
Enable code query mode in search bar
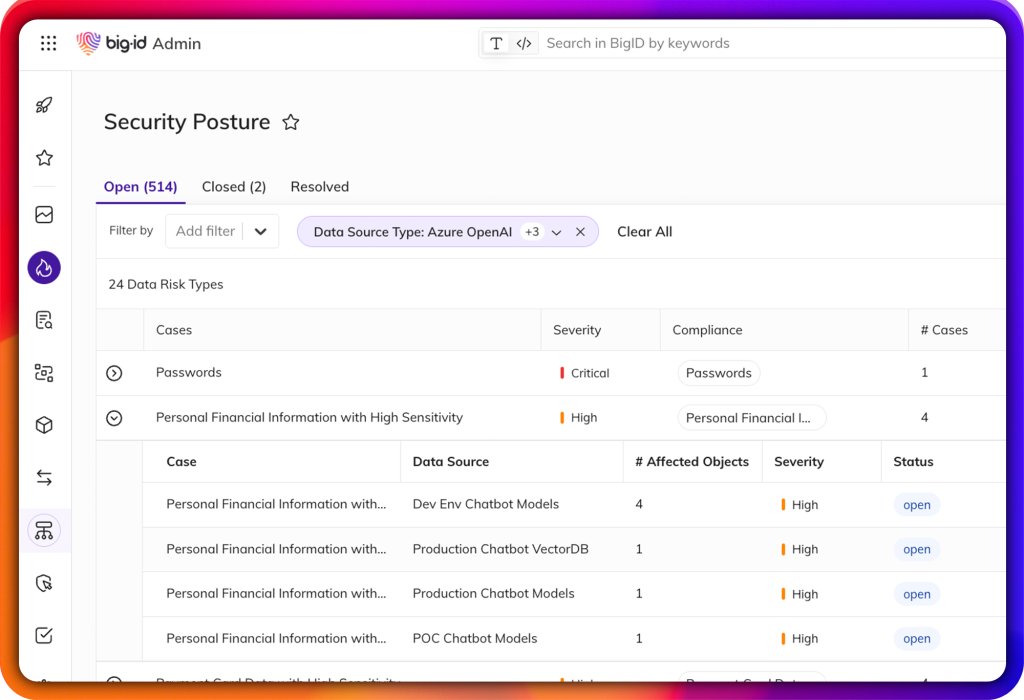tap(524, 43)
